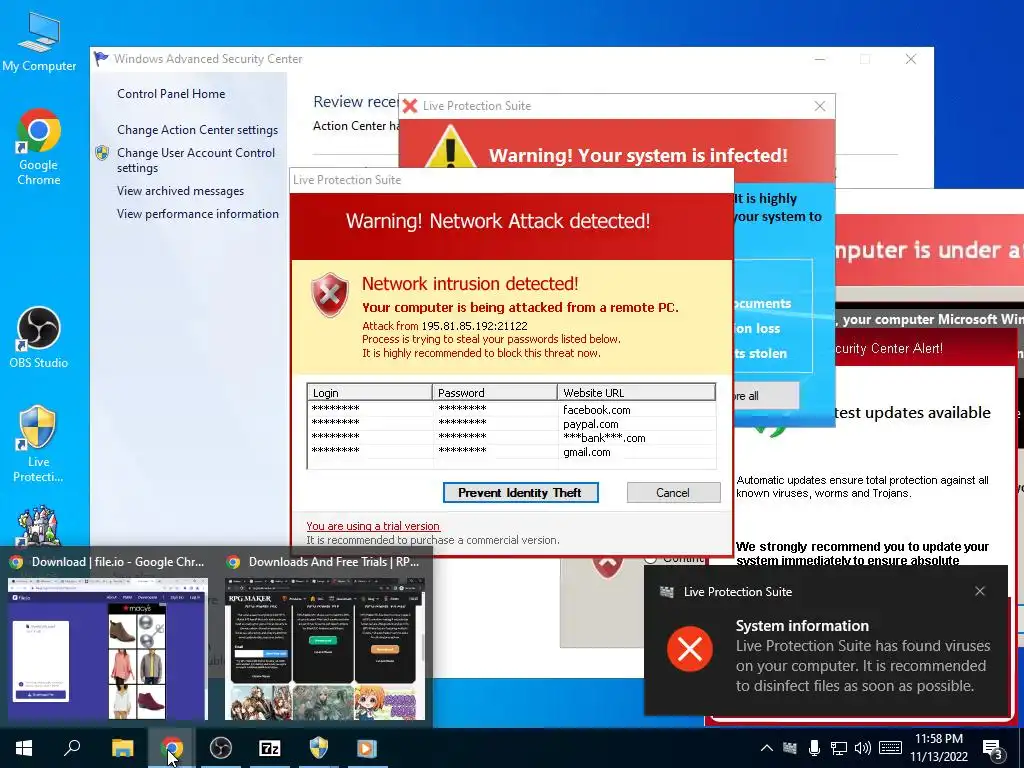The image size is (1024, 768).
Task: Open File Explorer from taskbar
Action: (122, 748)
